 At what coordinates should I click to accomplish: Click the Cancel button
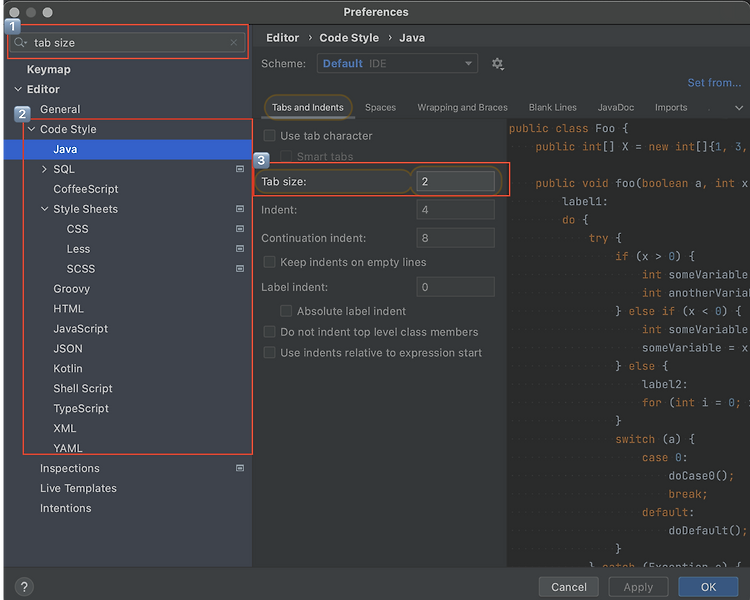coord(569,587)
